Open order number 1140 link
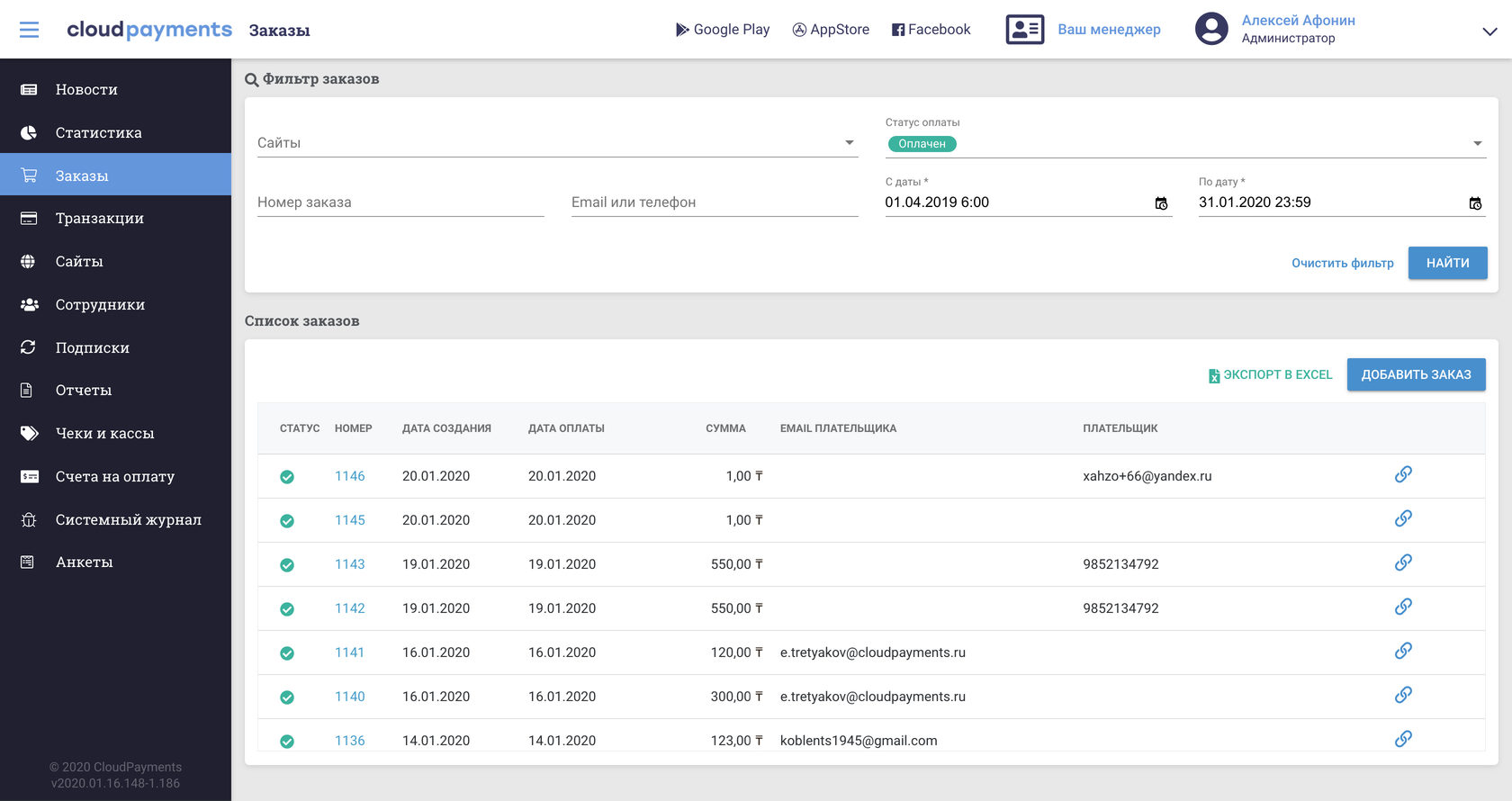 coord(349,697)
